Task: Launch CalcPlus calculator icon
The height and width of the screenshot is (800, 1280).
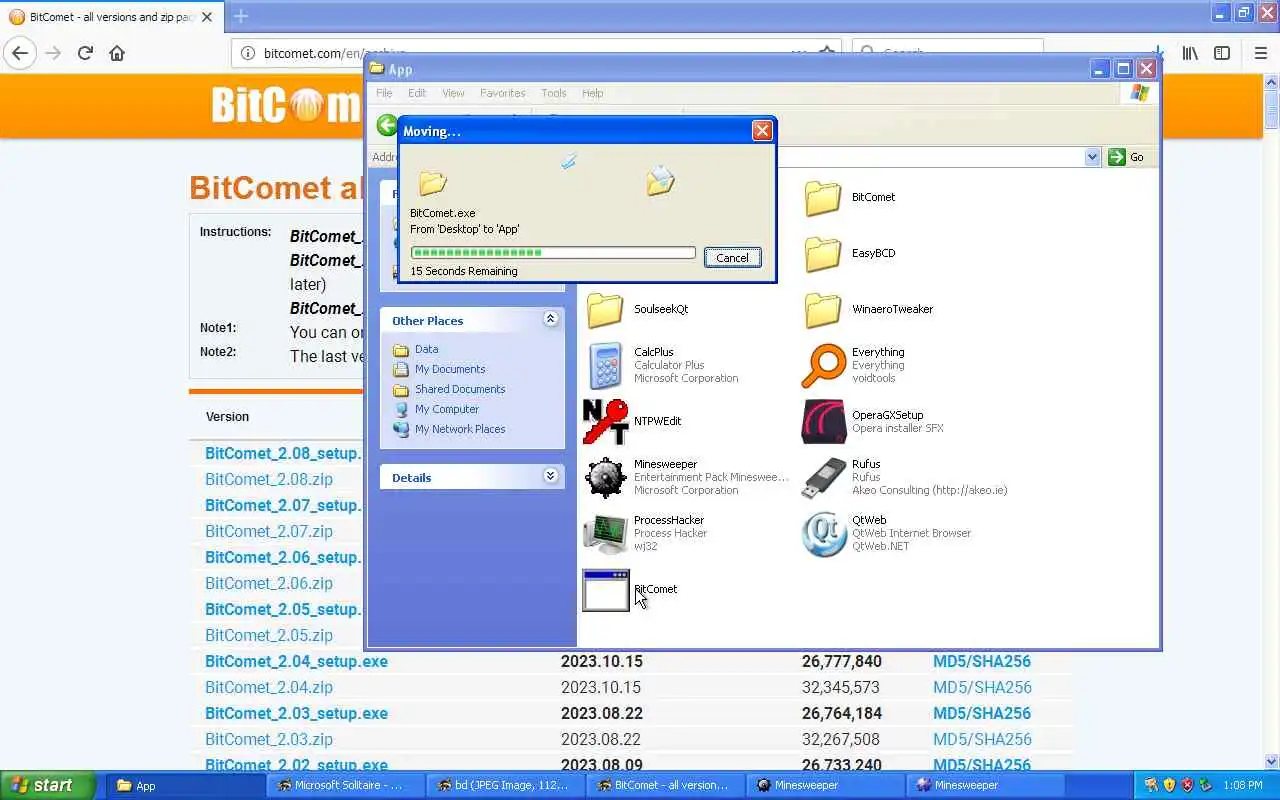Action: coord(605,365)
